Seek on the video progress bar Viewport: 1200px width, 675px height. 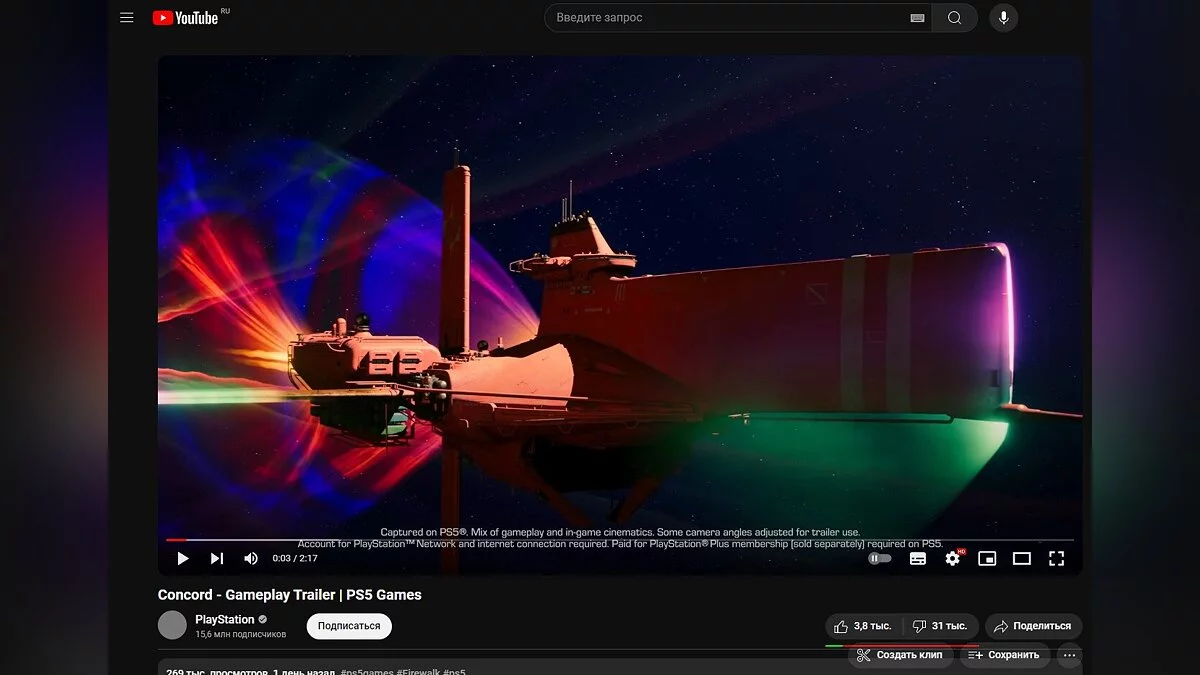point(620,540)
